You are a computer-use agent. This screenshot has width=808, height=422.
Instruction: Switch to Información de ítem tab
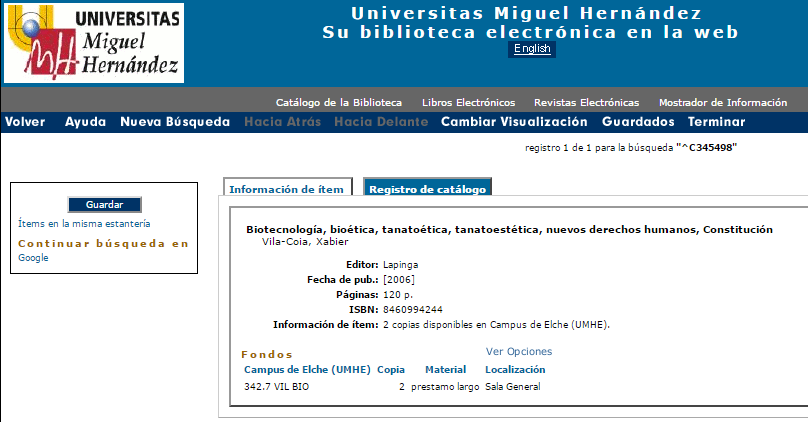(288, 188)
